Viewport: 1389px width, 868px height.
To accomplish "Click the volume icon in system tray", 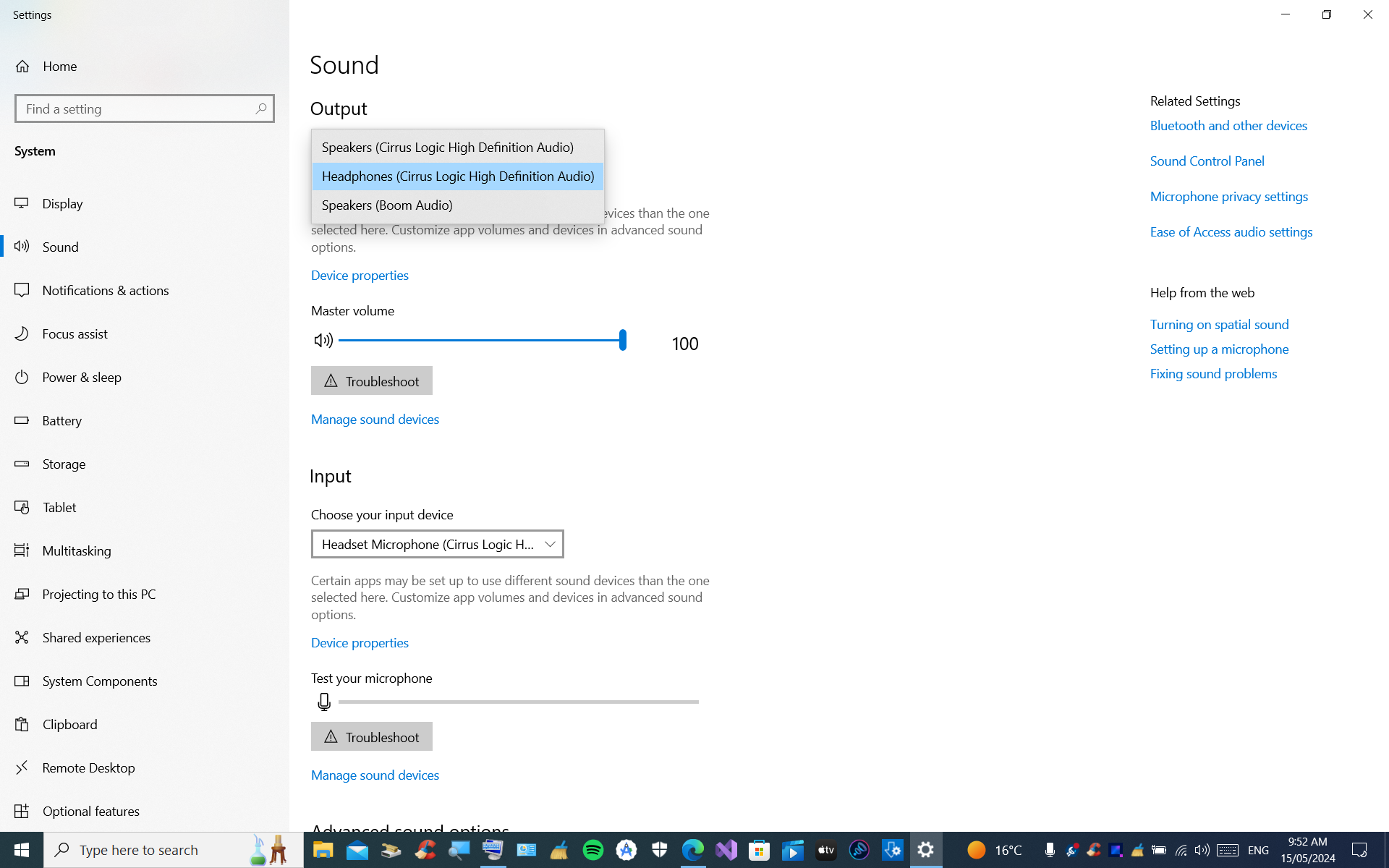I will point(1202,850).
